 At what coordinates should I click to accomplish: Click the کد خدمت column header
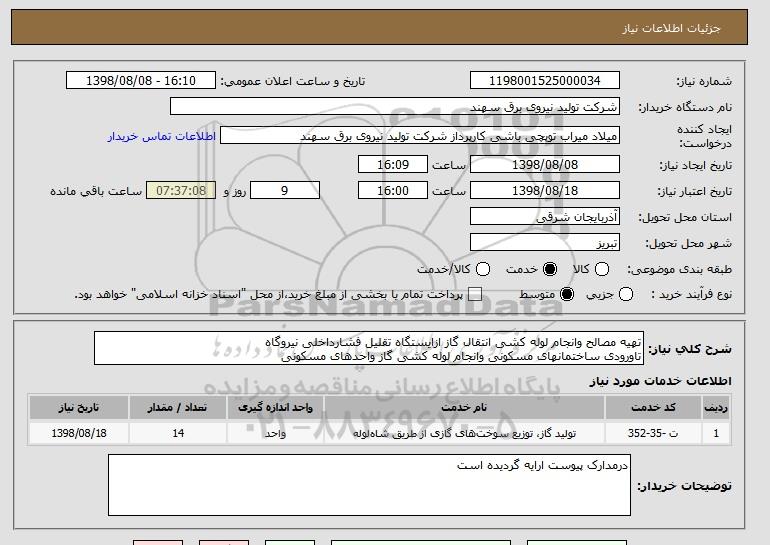[x=654, y=408]
